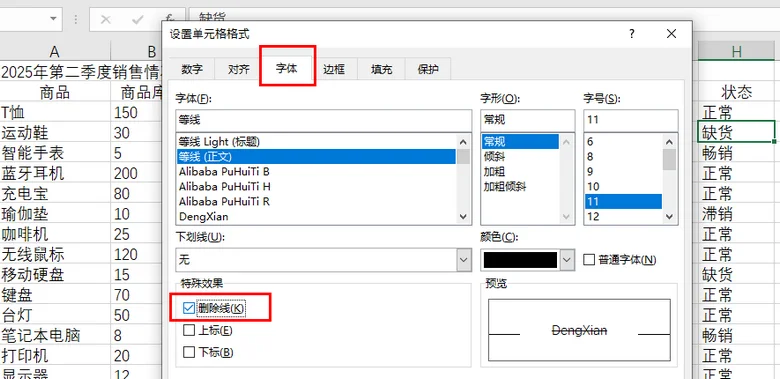Choose DengXian in font list
Viewport: 780px width, 379px height.
point(316,216)
